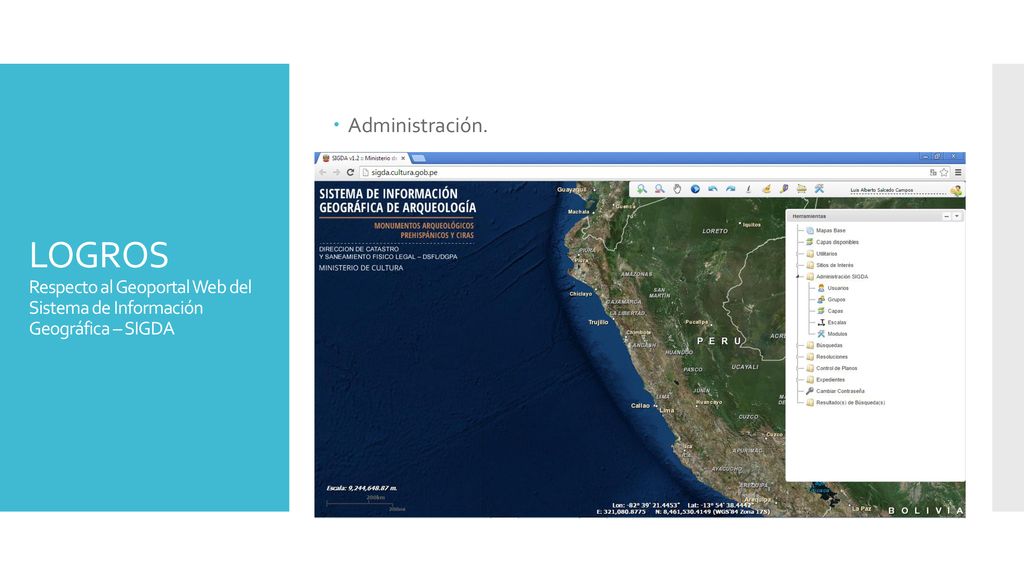1024x576 pixels.
Task: Click the PERU label on the map
Action: (x=720, y=341)
